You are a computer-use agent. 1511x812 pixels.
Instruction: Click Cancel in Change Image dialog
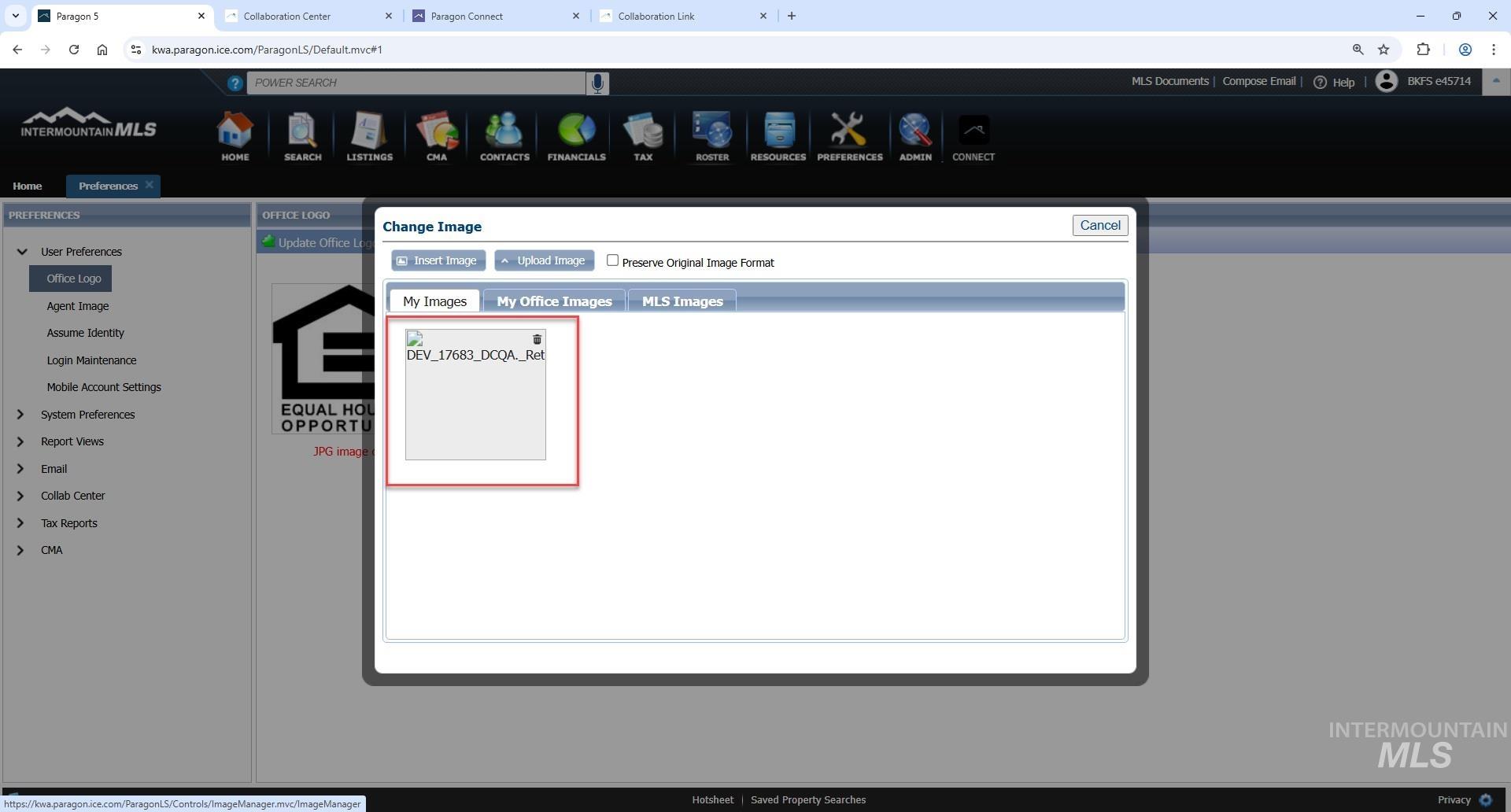tap(1099, 226)
